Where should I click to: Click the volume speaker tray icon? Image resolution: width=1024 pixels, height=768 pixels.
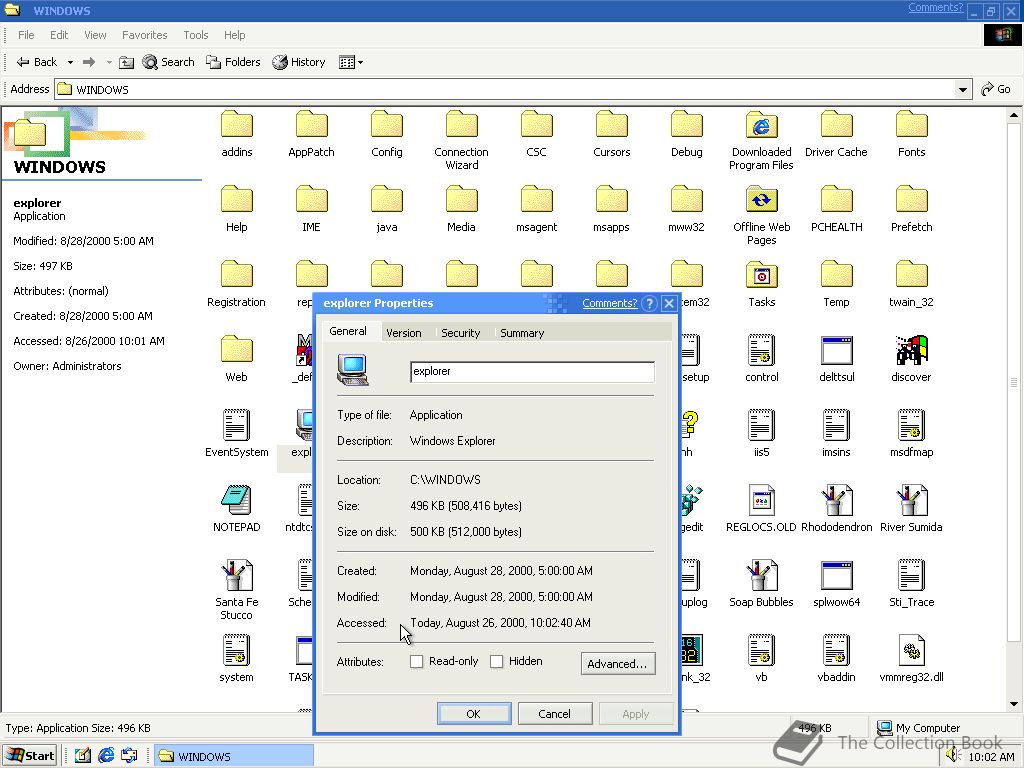pyautogui.click(x=953, y=756)
